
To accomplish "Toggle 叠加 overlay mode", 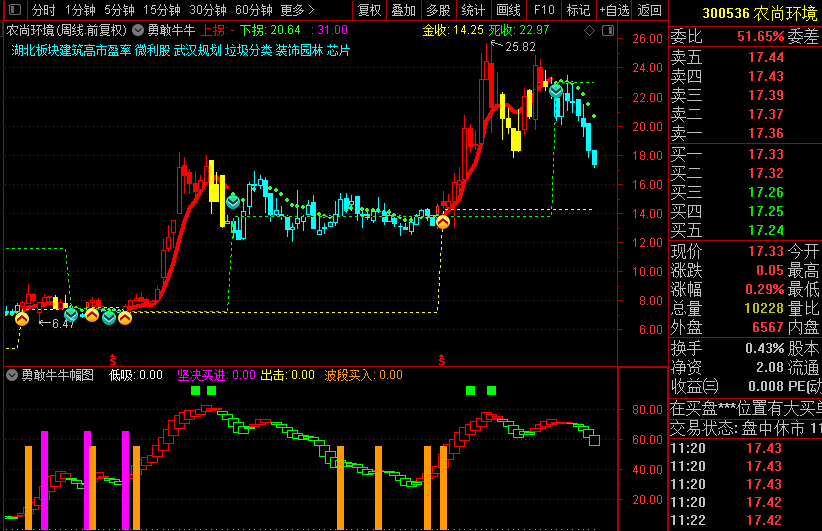I will click(x=404, y=10).
